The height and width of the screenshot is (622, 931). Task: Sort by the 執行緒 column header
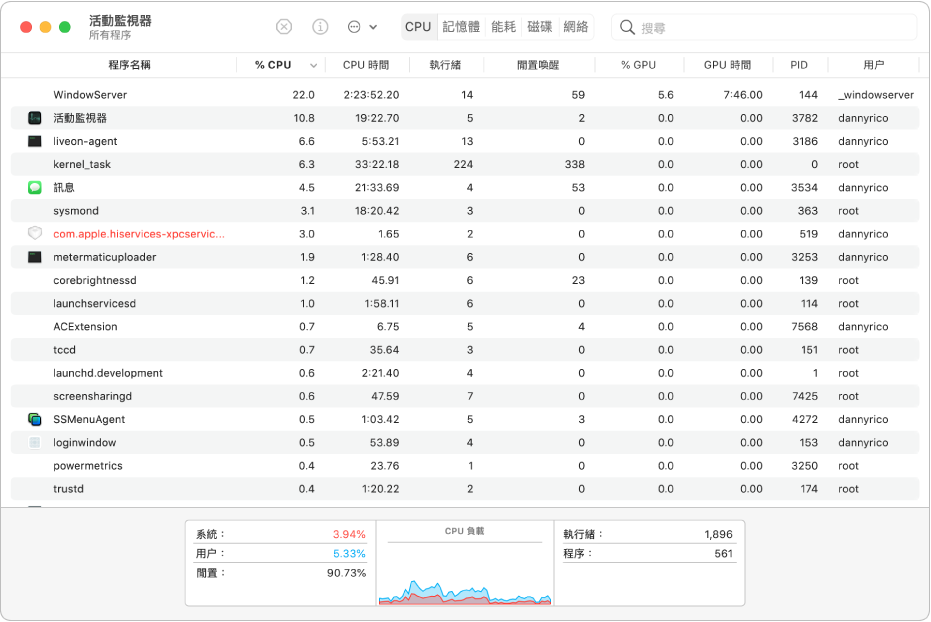point(445,65)
